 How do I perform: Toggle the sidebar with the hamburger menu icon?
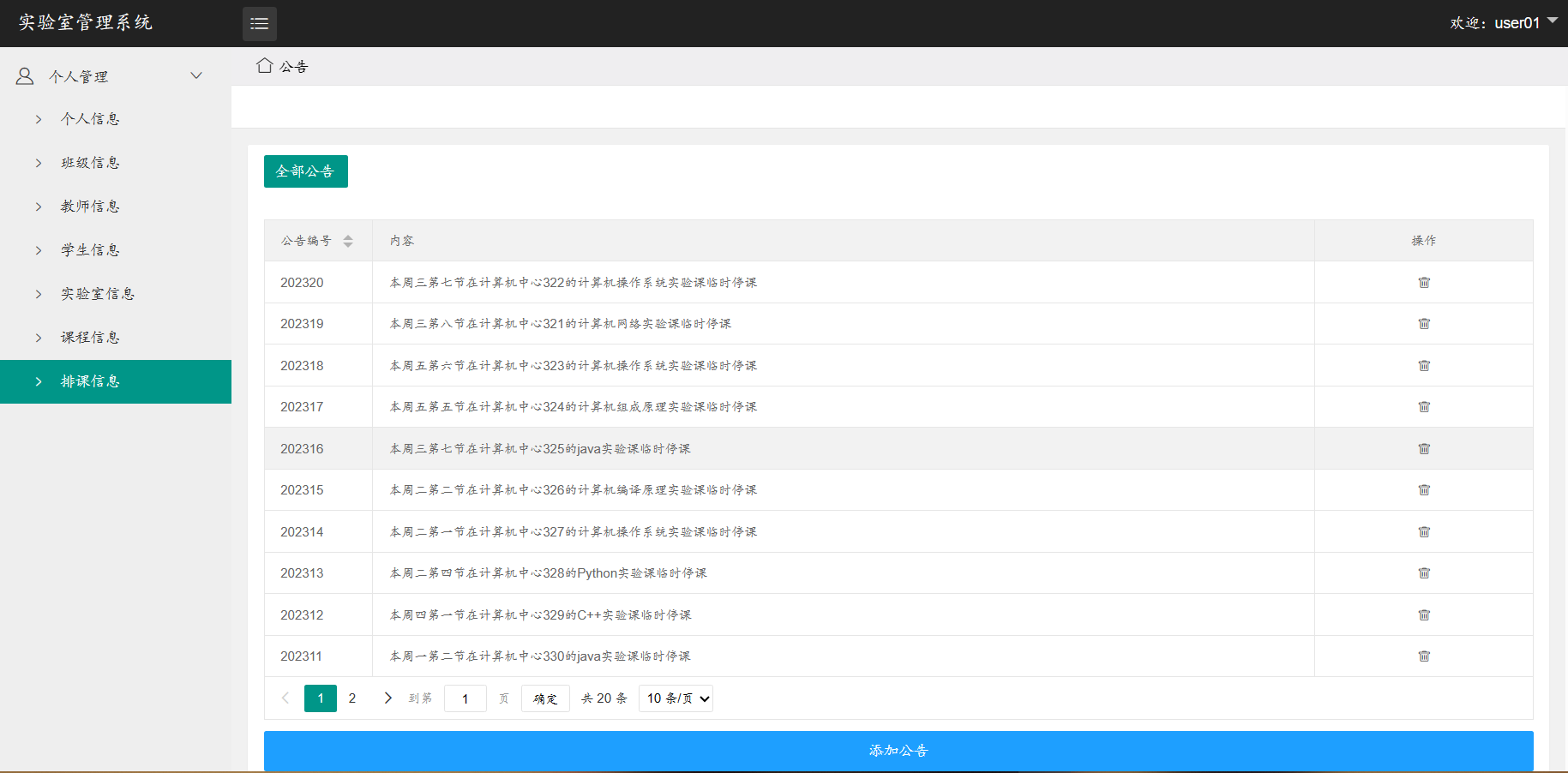(260, 24)
